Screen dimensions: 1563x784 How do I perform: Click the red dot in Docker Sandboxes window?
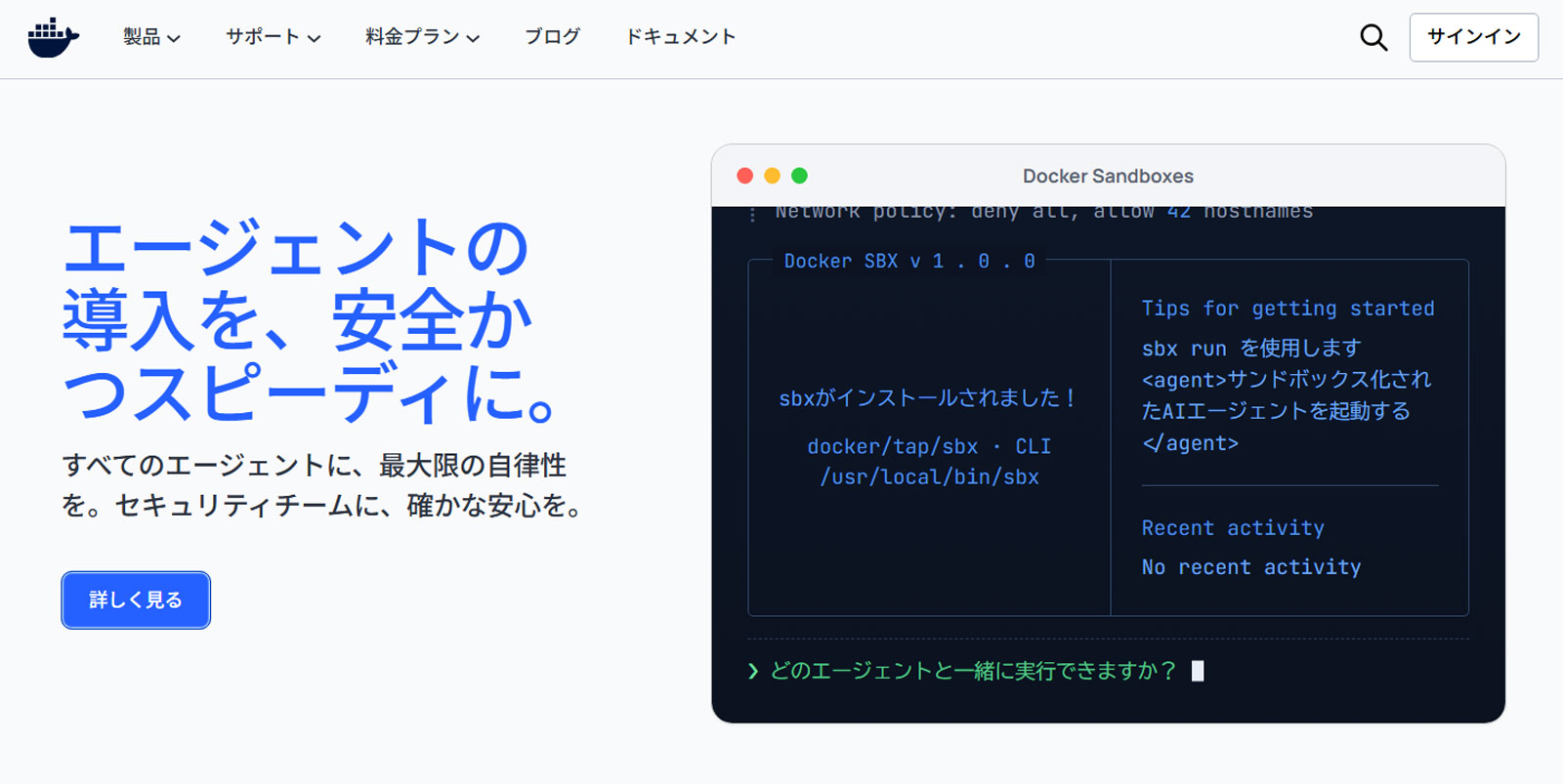point(744,176)
